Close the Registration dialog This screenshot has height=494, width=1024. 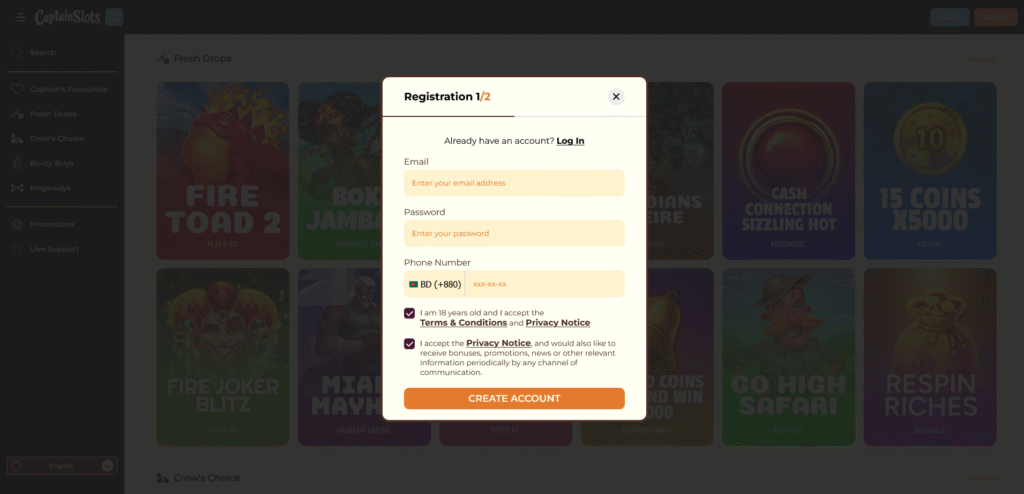(x=616, y=97)
